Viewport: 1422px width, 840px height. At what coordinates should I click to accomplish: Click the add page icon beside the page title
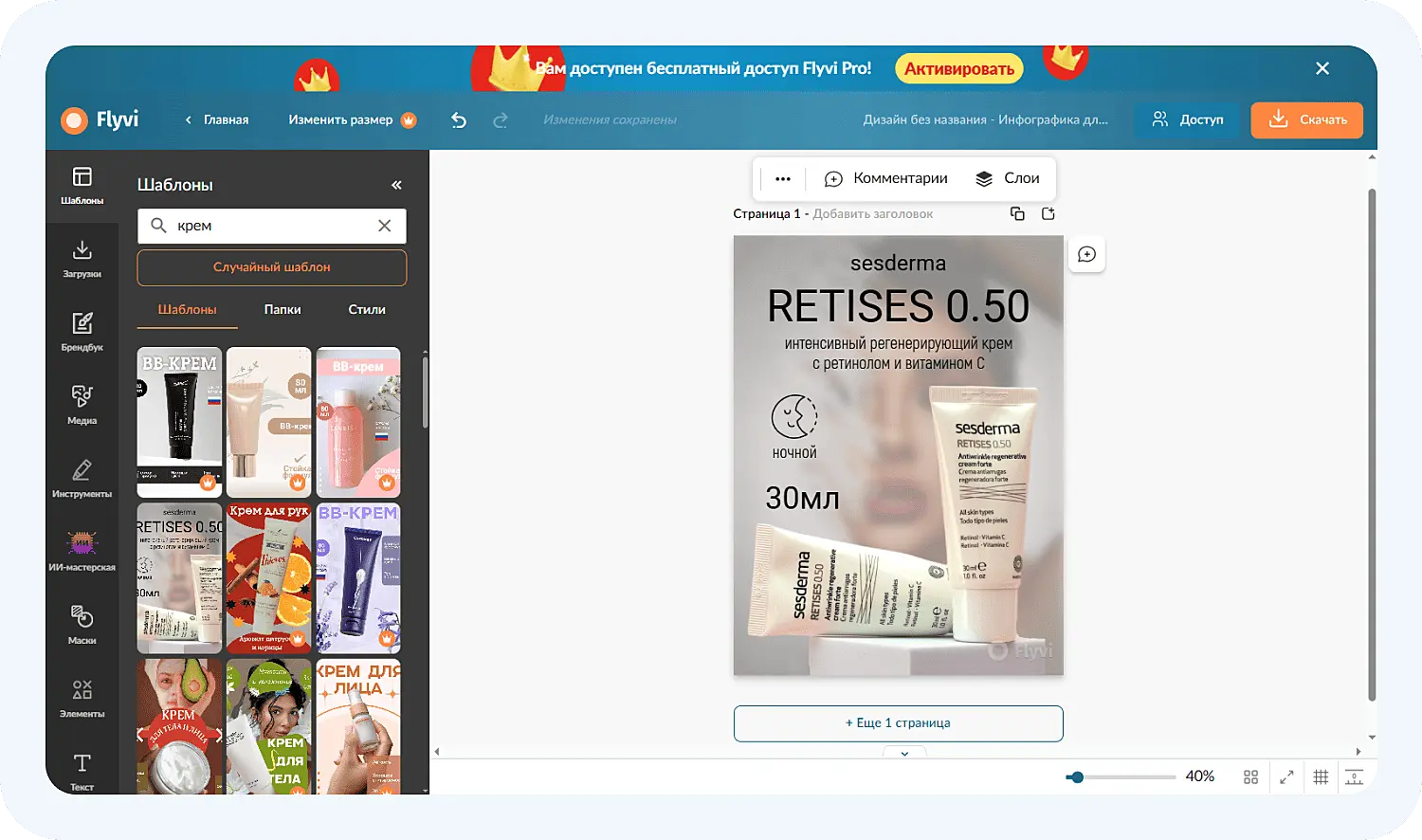[x=1048, y=213]
